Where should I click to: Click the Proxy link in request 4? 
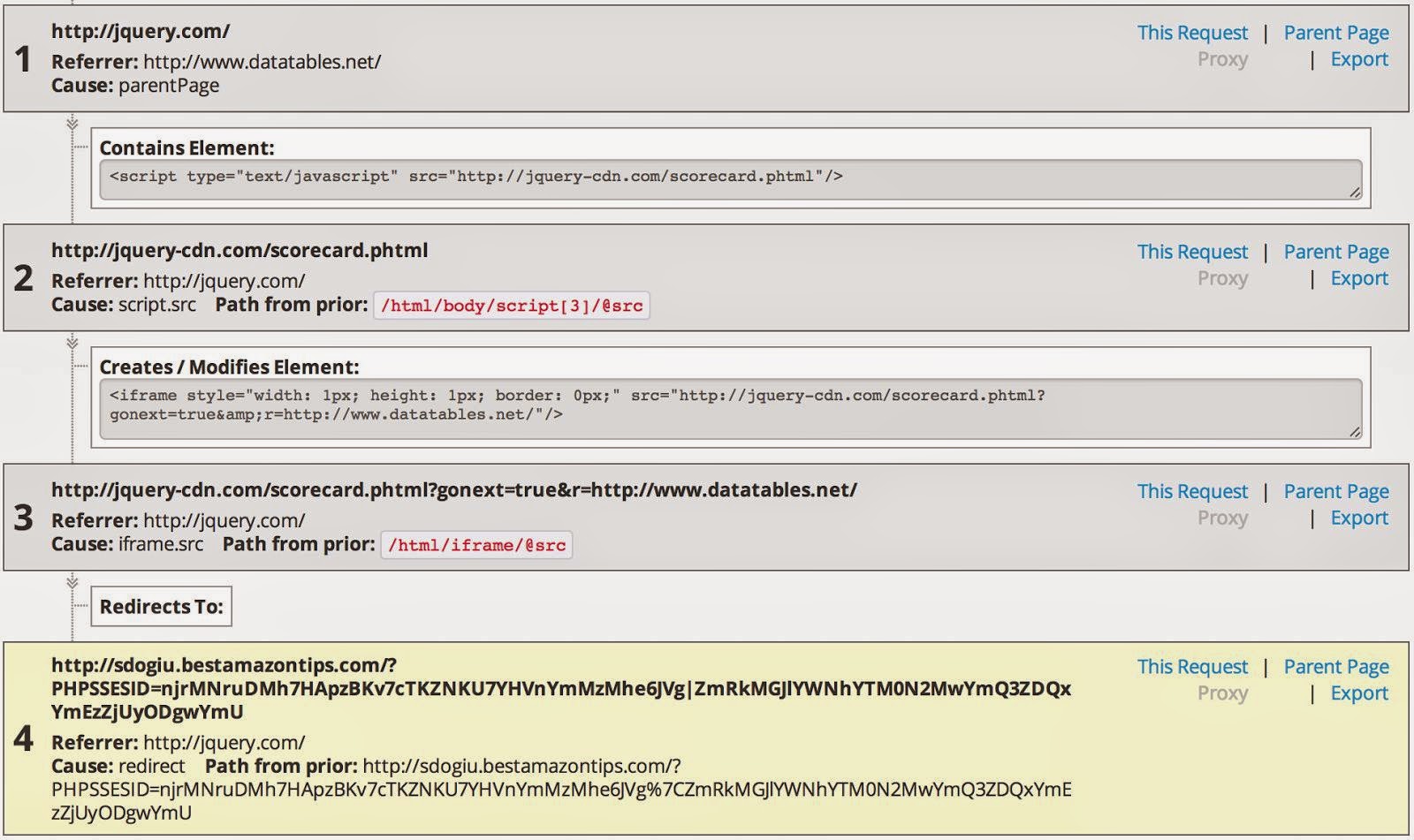1222,693
